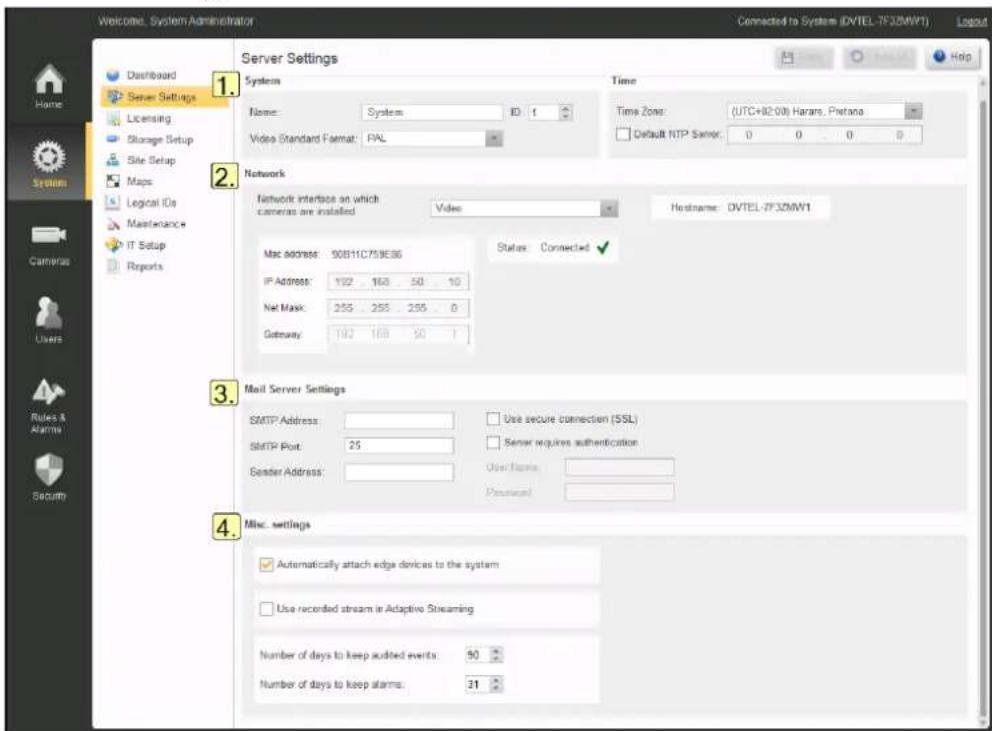Click the Refresh button beside Save
Viewport: 992px width, 731px height.
879,58
